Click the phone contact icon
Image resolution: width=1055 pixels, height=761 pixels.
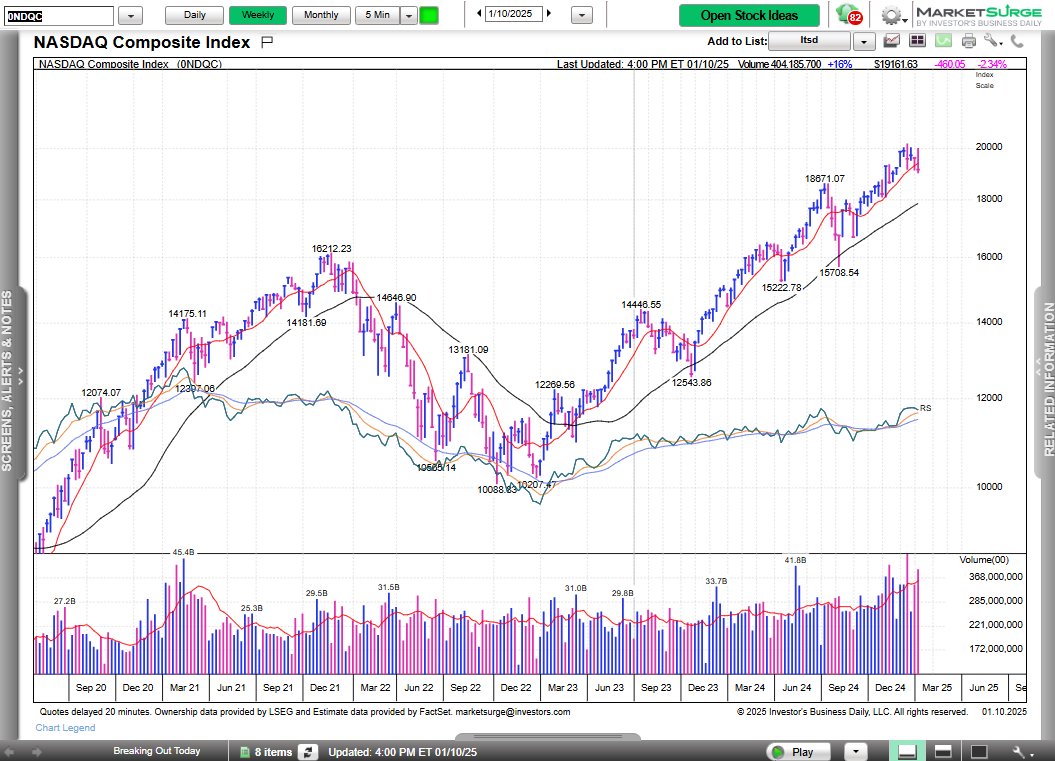1017,41
